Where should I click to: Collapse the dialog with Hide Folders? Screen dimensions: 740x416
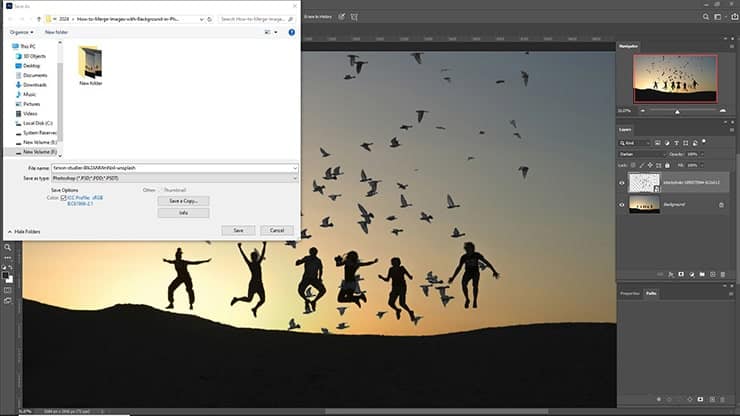point(25,231)
